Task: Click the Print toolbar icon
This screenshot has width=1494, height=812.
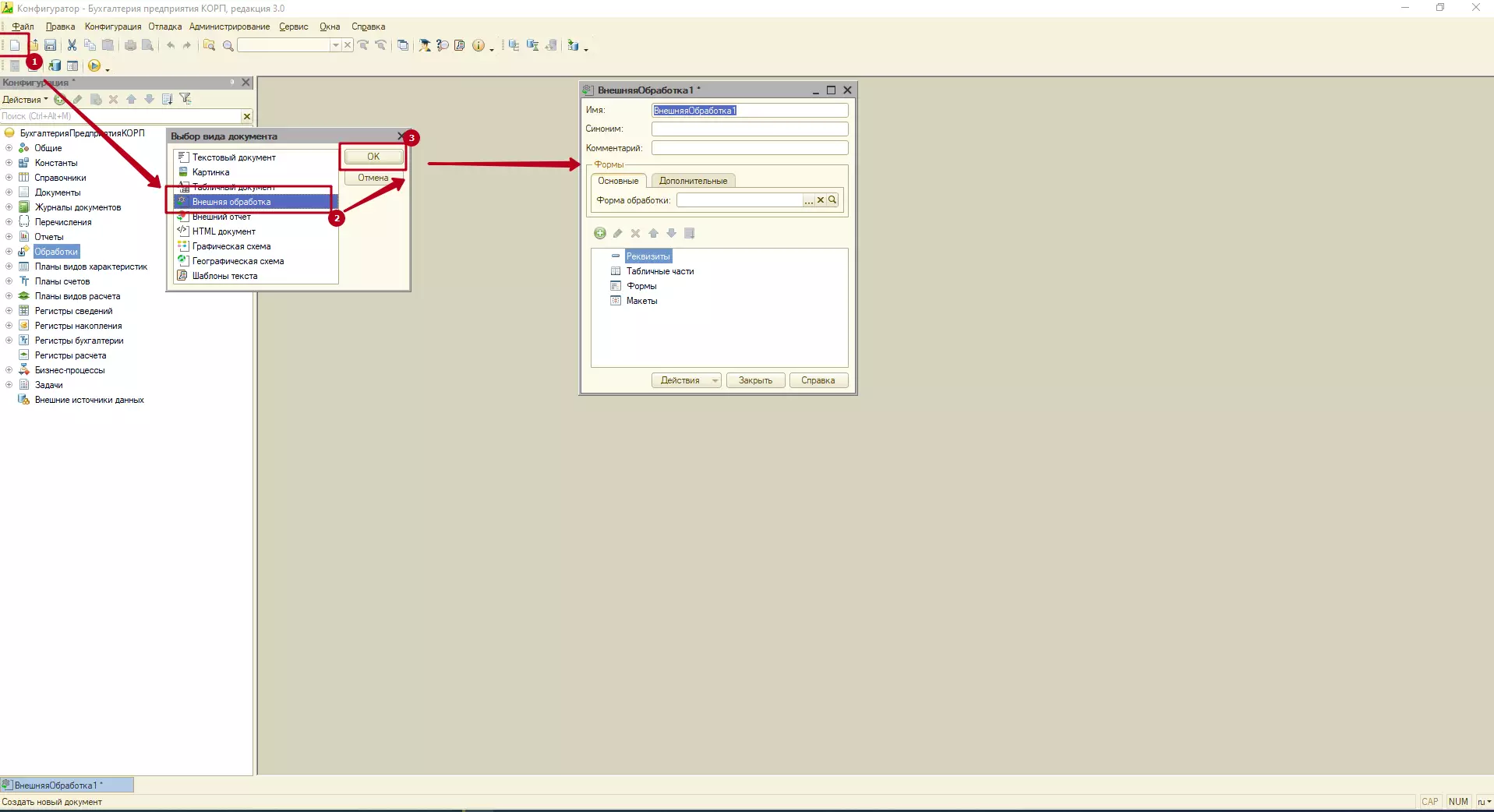Action: [130, 45]
